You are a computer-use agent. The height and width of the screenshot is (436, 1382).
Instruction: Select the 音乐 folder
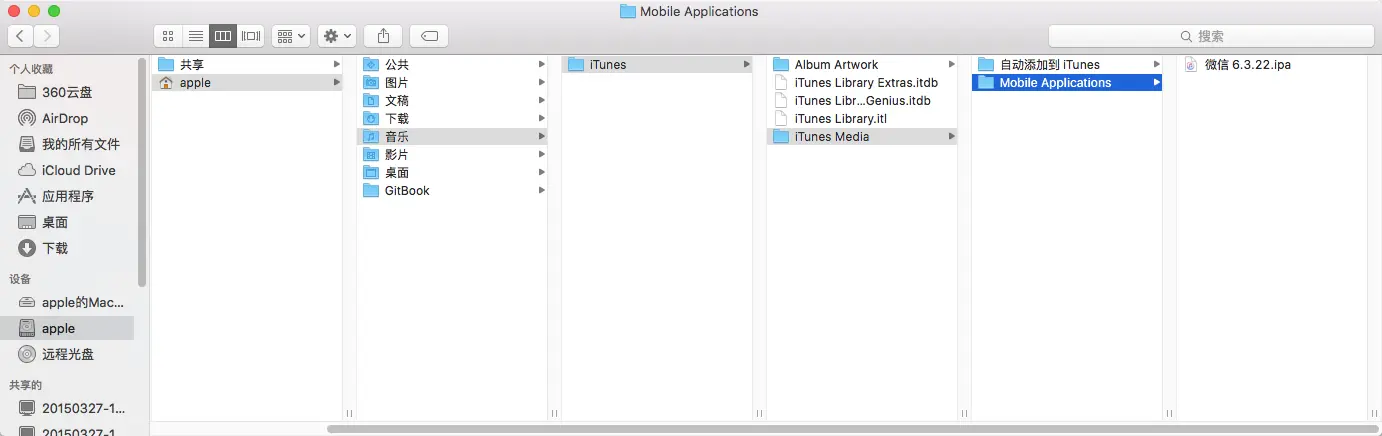452,136
